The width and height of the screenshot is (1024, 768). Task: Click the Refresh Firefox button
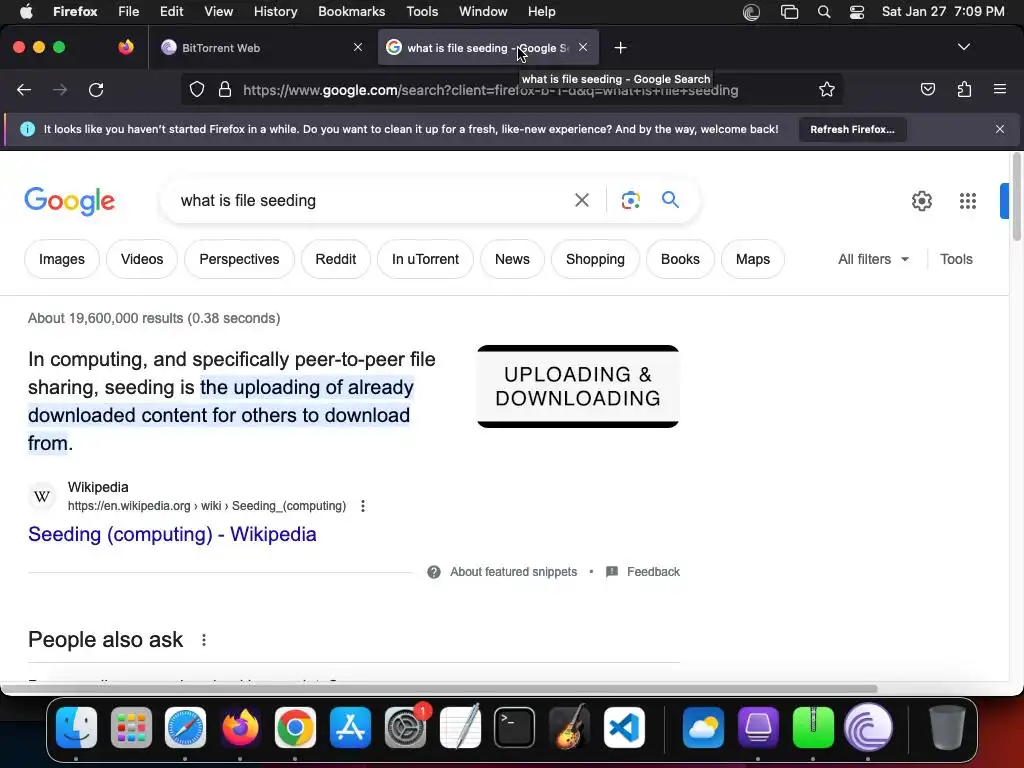pyautogui.click(x=852, y=129)
